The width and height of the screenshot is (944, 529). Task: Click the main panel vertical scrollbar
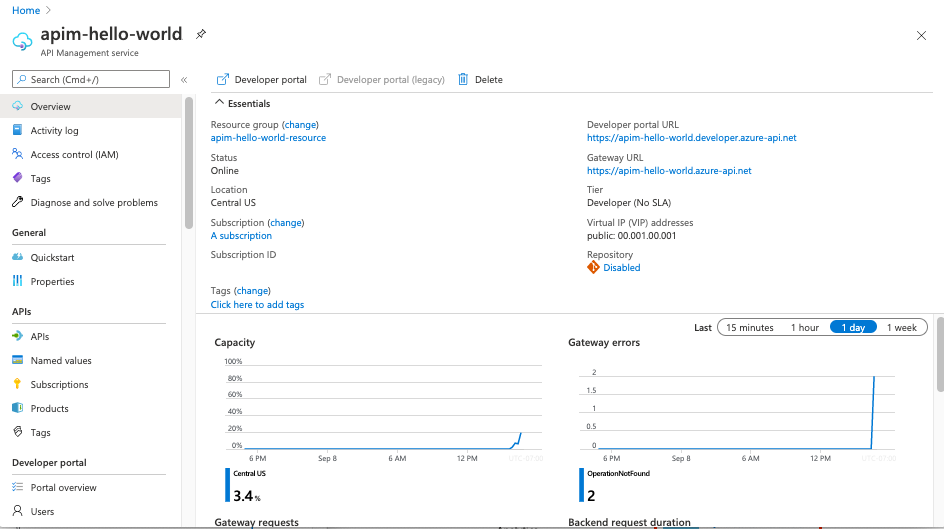[x=940, y=354]
